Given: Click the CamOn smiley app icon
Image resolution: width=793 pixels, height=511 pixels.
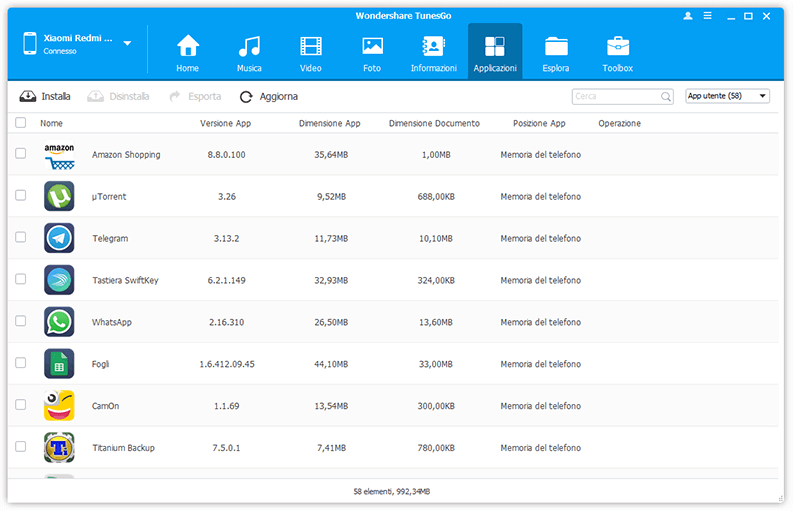Looking at the screenshot, I should 59,406.
